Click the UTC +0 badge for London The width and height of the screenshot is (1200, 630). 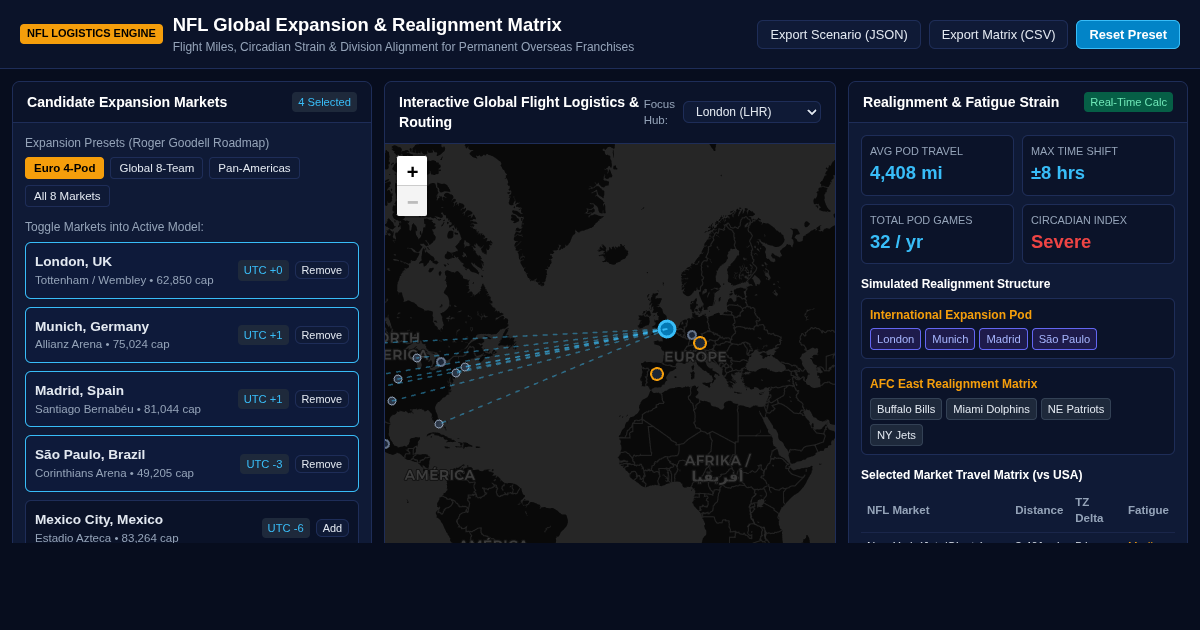click(x=263, y=270)
